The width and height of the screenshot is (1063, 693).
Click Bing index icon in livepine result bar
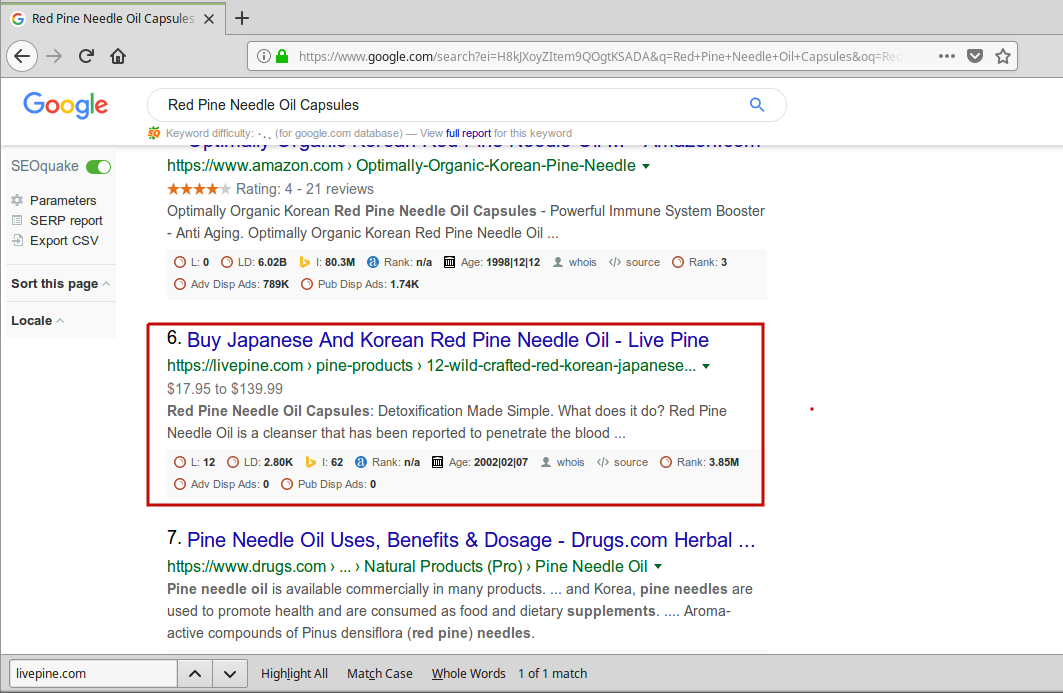pyautogui.click(x=310, y=462)
